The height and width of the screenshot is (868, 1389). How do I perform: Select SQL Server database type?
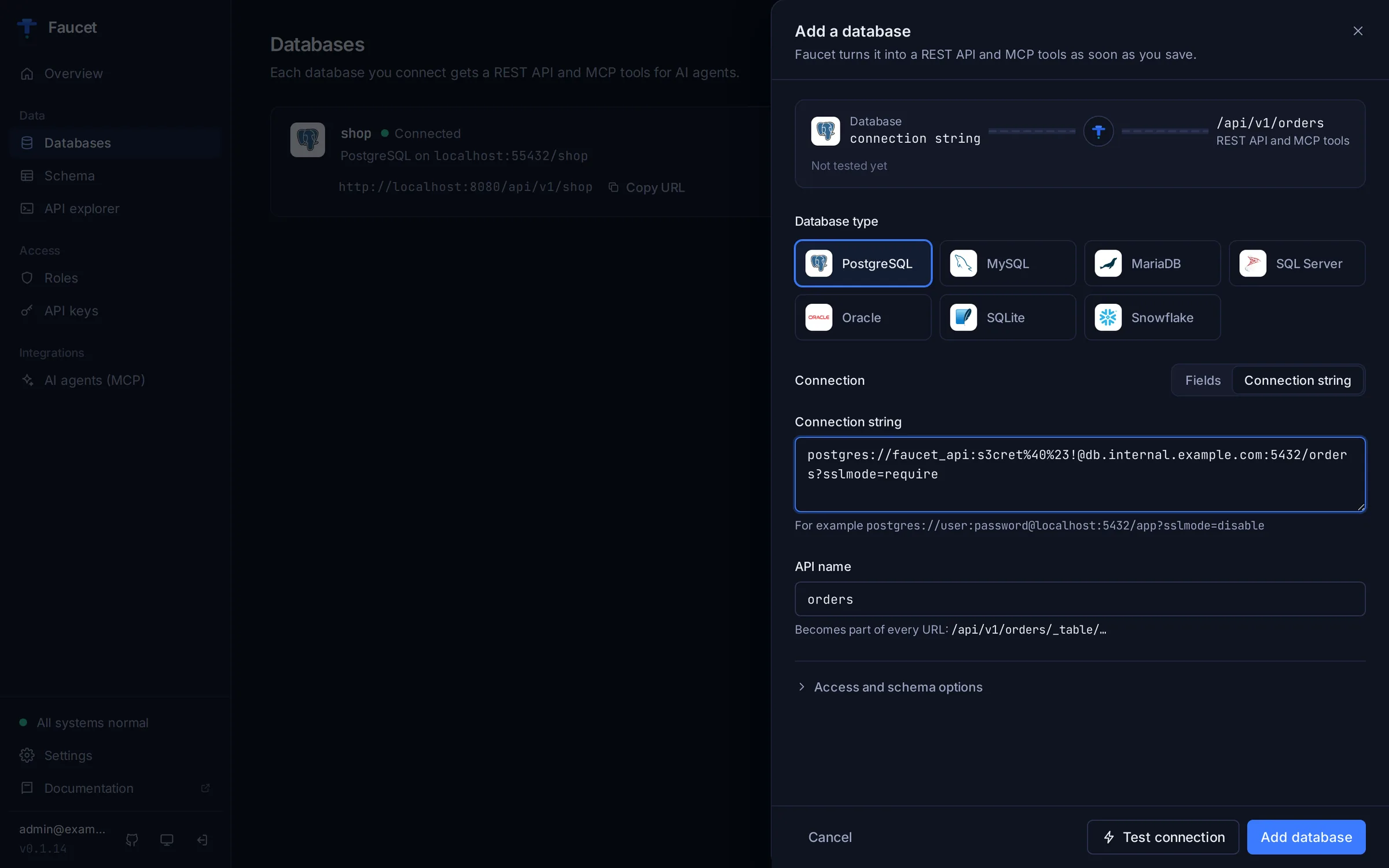pos(1297,263)
